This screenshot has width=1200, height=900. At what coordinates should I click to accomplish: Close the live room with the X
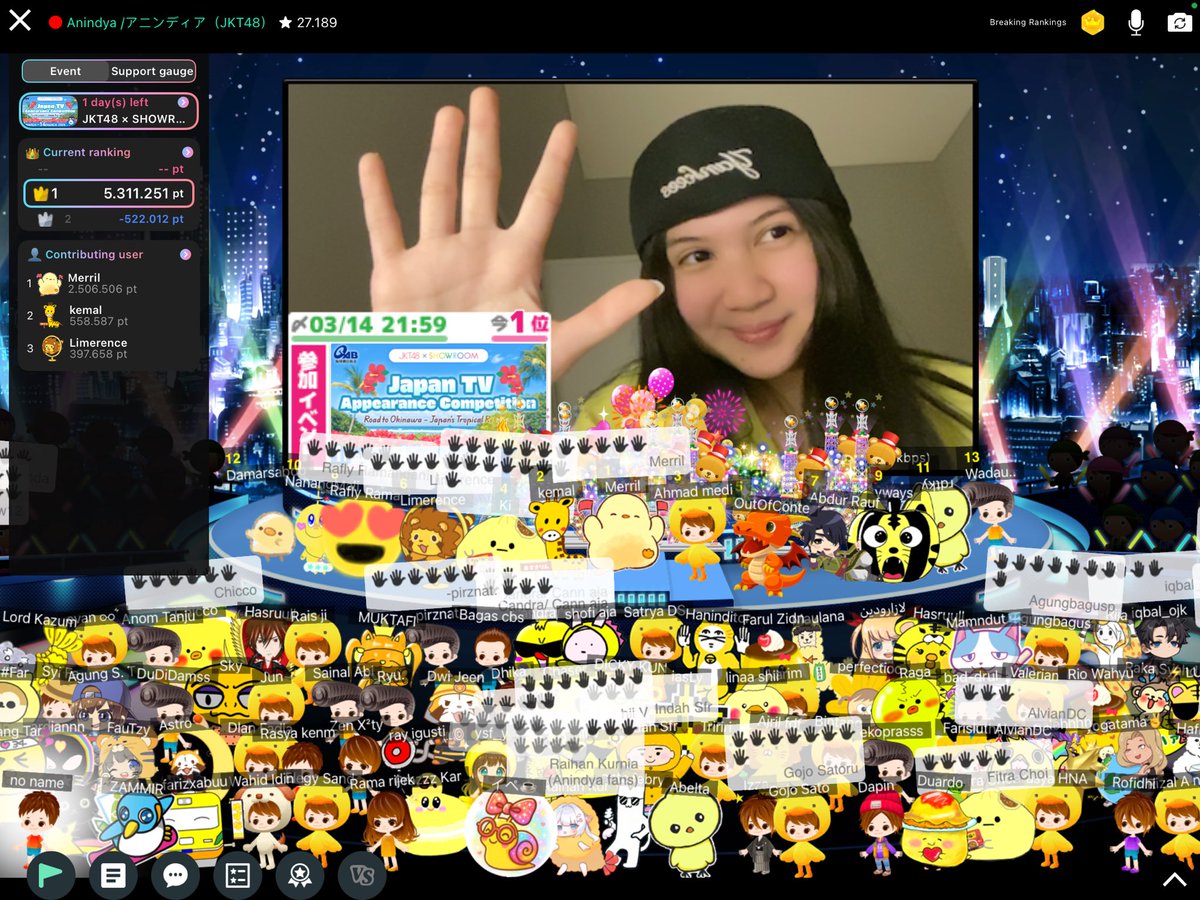click(20, 21)
